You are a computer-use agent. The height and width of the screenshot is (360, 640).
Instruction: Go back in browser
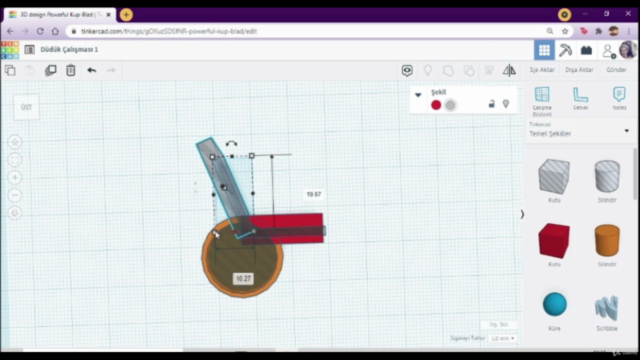tap(10, 31)
